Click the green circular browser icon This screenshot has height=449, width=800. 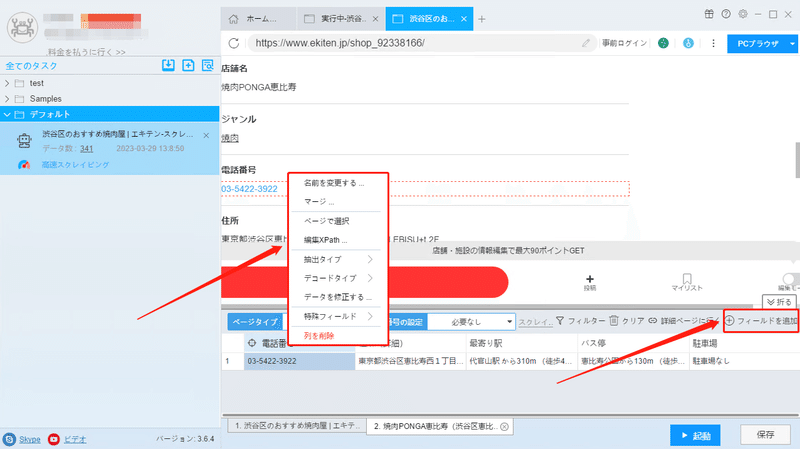click(x=663, y=43)
